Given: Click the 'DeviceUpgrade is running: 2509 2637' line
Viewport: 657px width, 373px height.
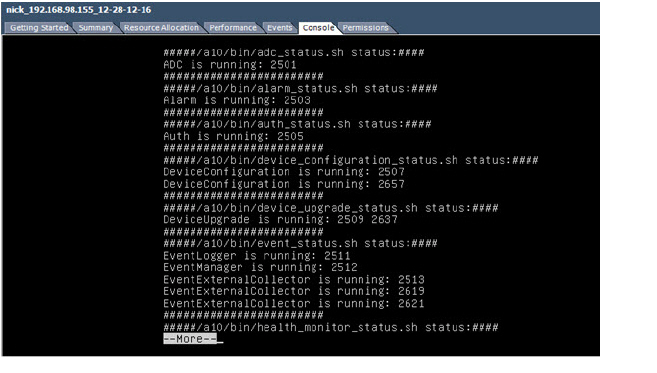Looking at the screenshot, I should click(280, 220).
